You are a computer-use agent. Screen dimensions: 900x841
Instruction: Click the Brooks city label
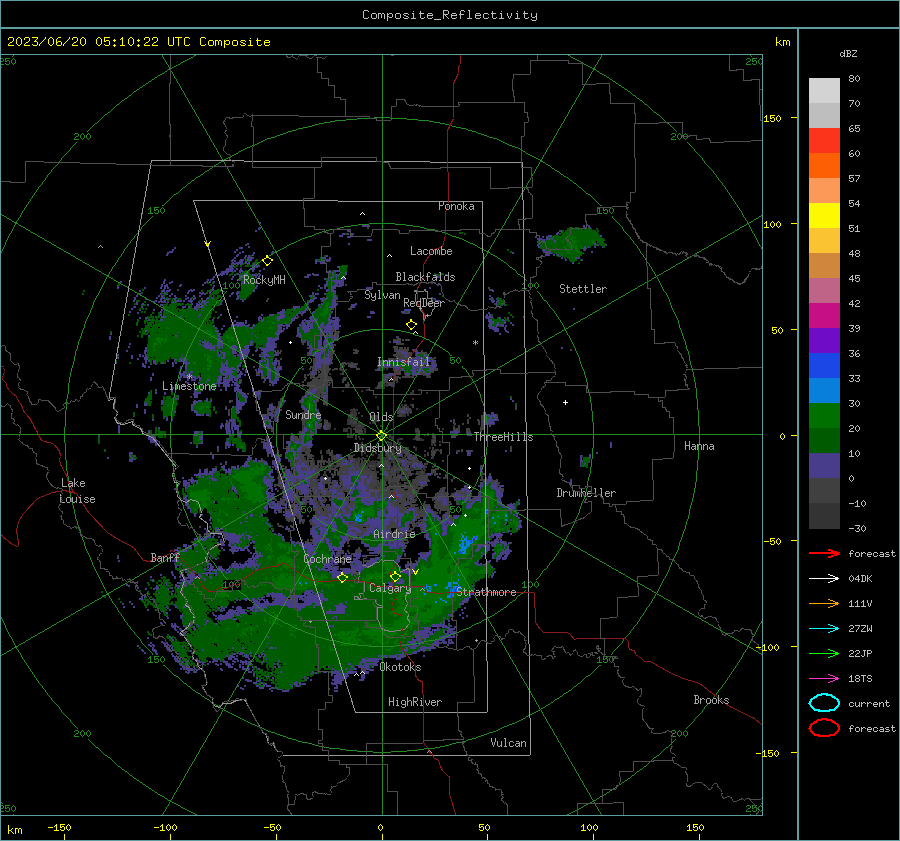(x=711, y=700)
